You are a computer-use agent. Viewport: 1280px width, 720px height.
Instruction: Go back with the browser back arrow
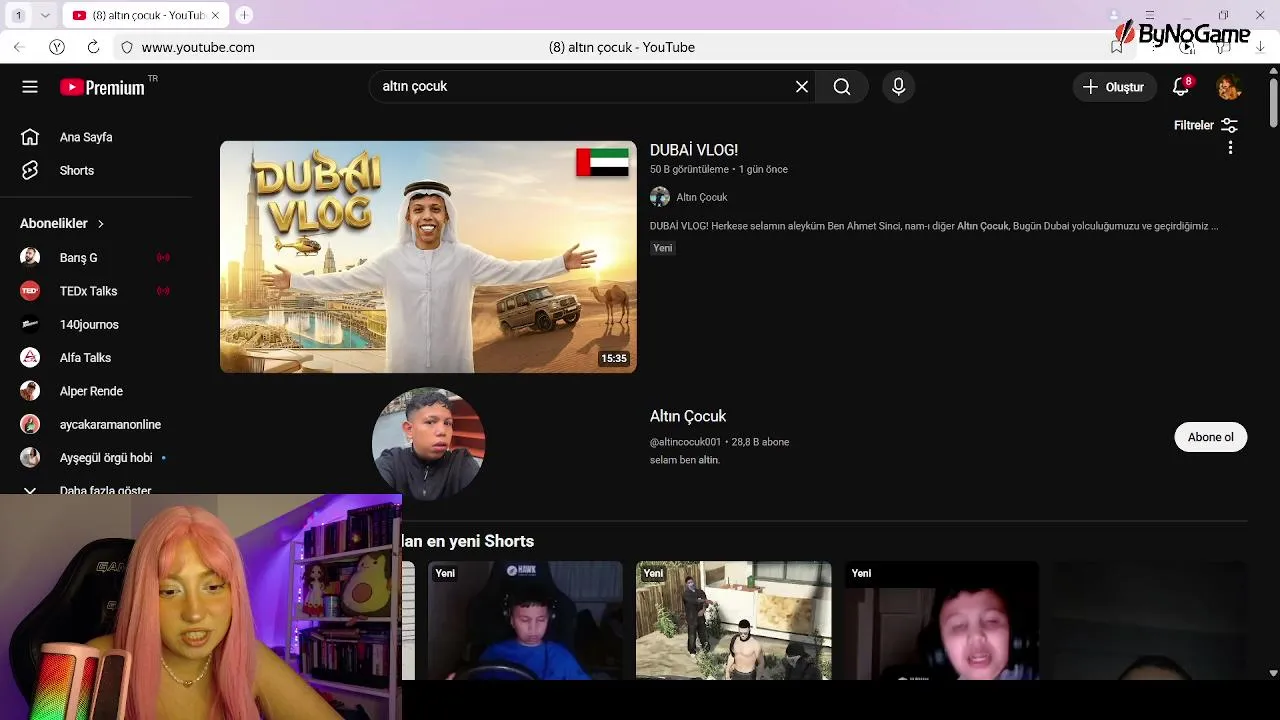[x=19, y=47]
